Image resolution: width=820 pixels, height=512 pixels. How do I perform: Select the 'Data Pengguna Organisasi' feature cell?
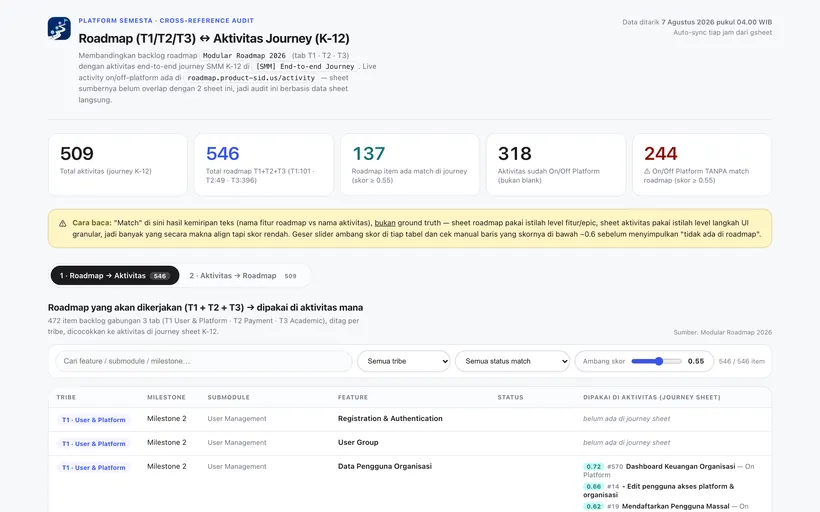(385, 467)
